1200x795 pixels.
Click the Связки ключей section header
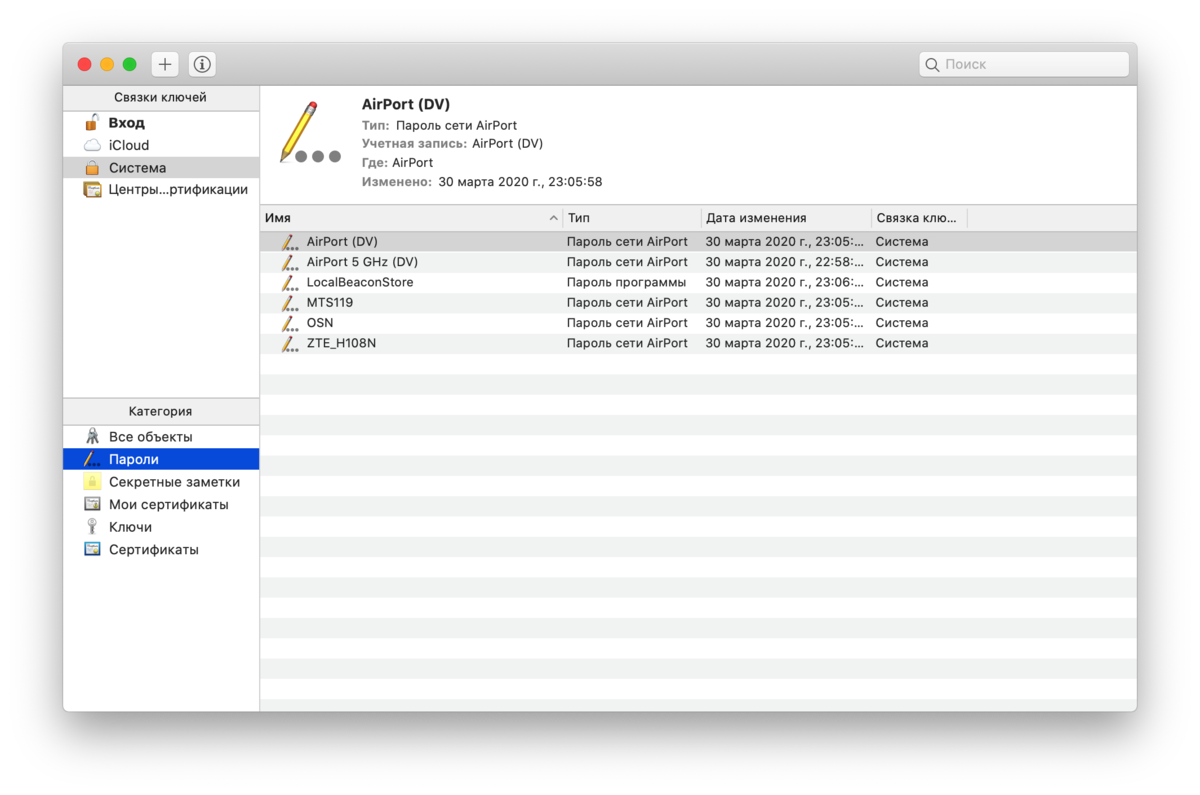(160, 98)
